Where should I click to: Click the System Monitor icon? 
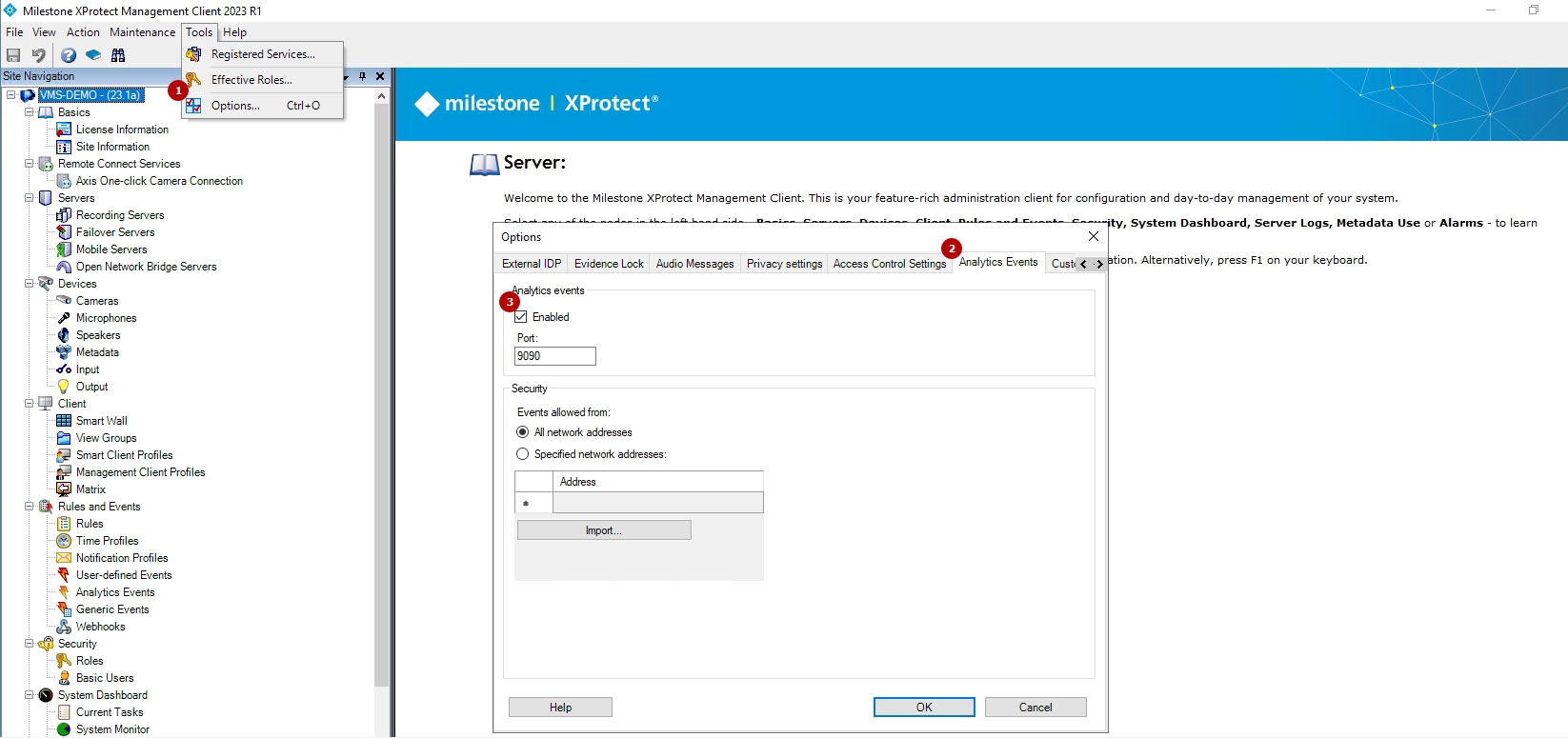point(64,729)
